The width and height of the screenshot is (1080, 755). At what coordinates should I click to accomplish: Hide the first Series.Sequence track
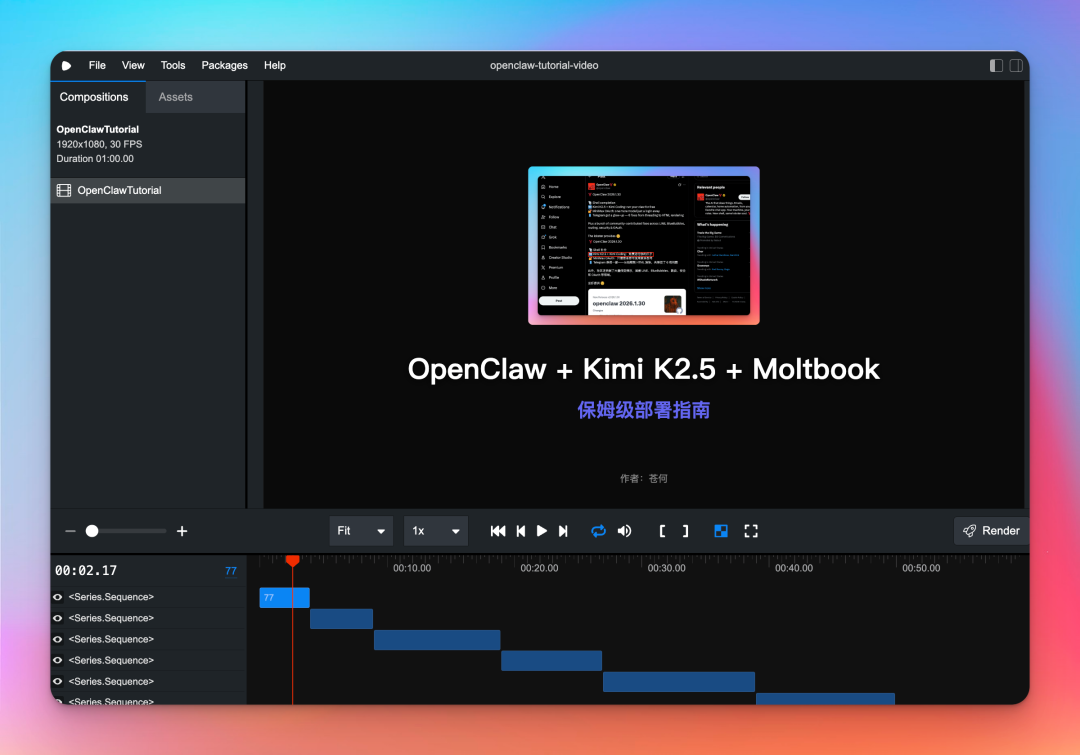58,597
